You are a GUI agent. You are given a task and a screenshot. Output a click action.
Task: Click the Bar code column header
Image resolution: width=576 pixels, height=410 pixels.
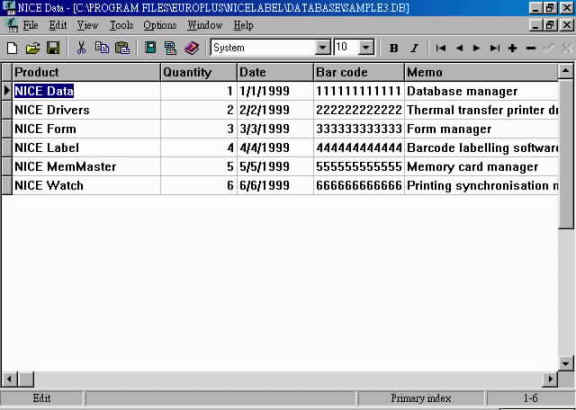(x=359, y=72)
